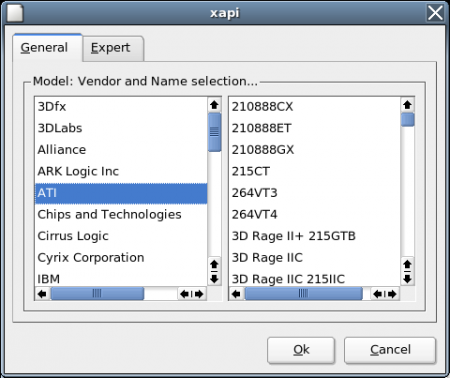The height and width of the screenshot is (378, 450).
Task: Dismiss the dialog with the Cancel button
Action: pos(390,350)
